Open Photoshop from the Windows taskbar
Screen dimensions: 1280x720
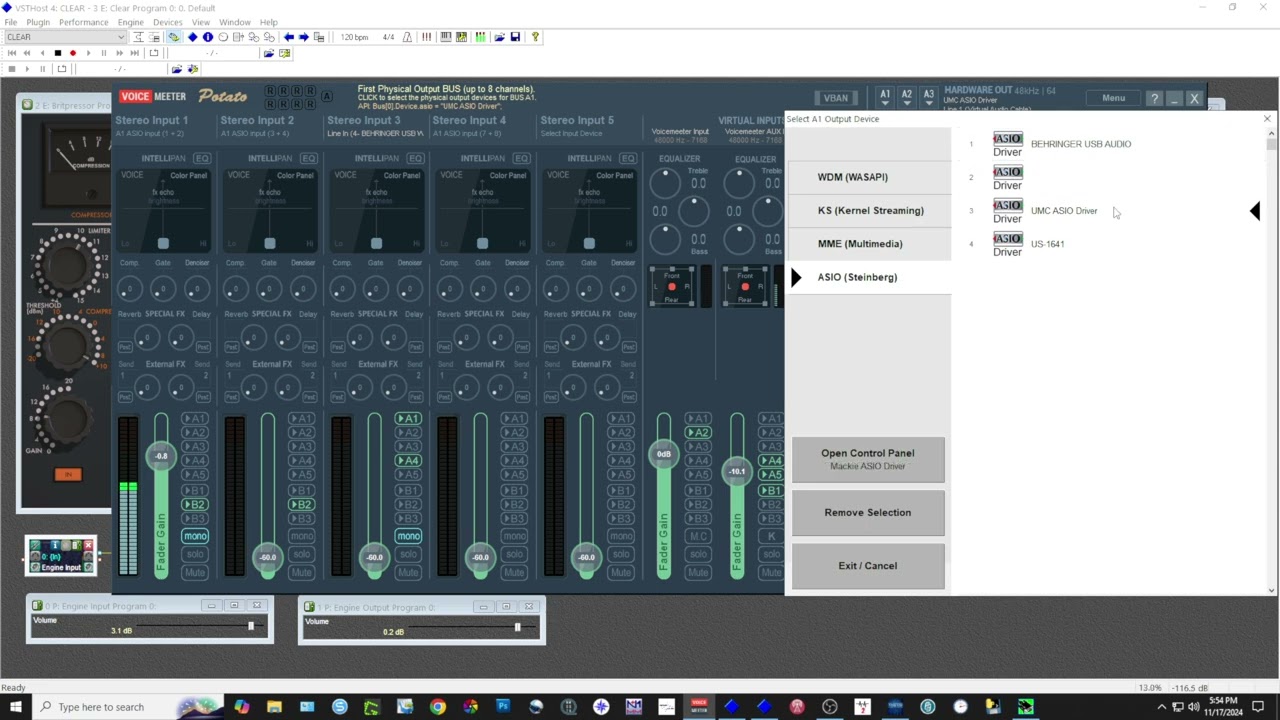[503, 706]
